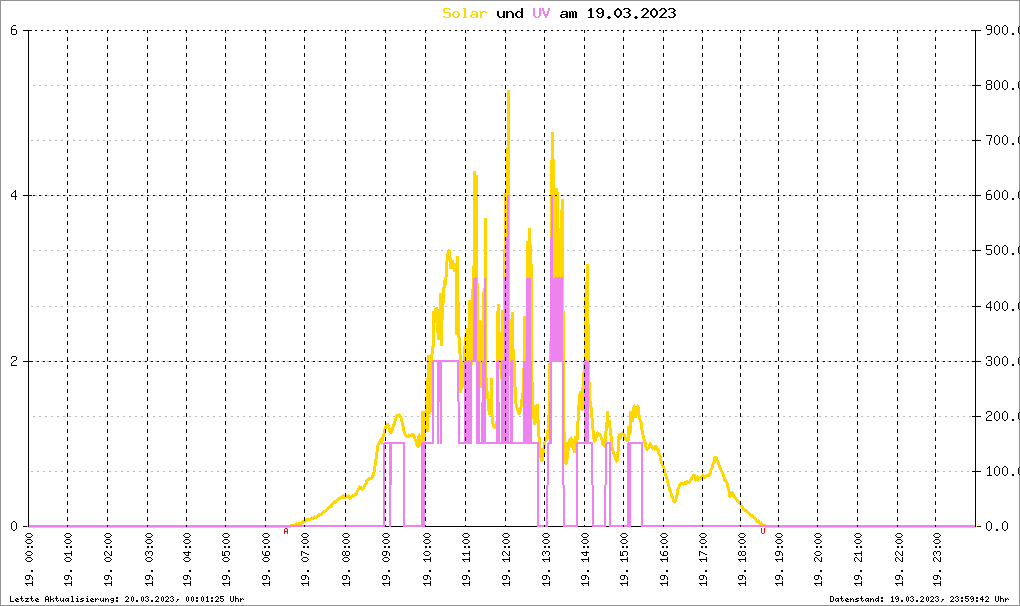Select the left y-axis value 2
This screenshot has width=1020, height=606.
click(x=13, y=361)
